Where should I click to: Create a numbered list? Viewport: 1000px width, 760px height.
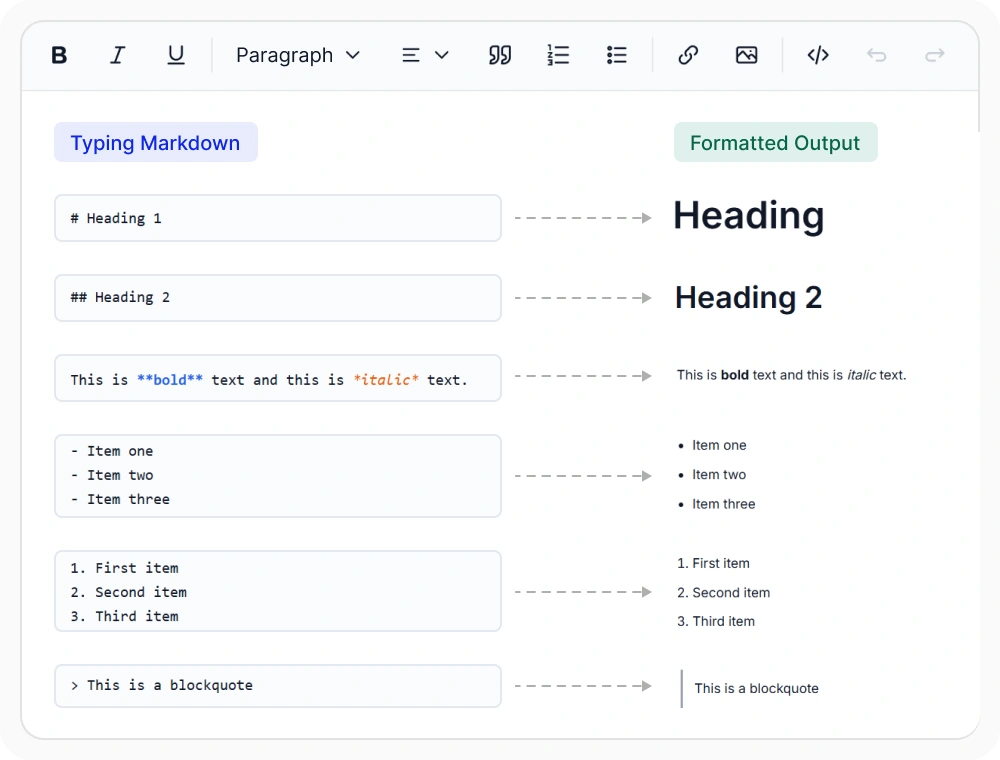point(558,55)
